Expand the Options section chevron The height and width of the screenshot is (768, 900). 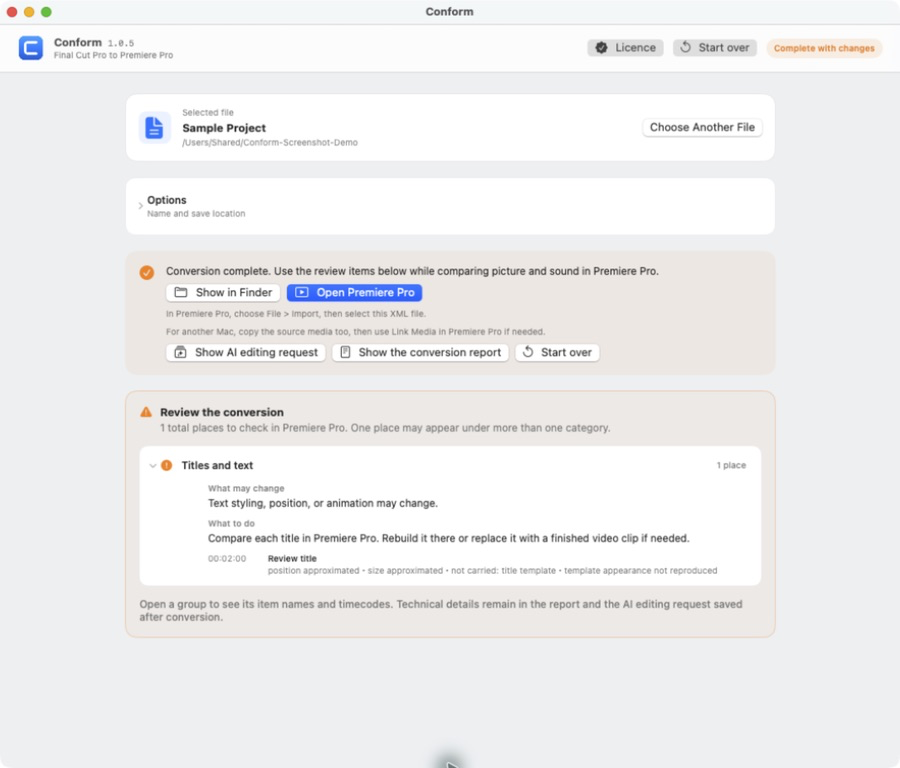(x=141, y=206)
